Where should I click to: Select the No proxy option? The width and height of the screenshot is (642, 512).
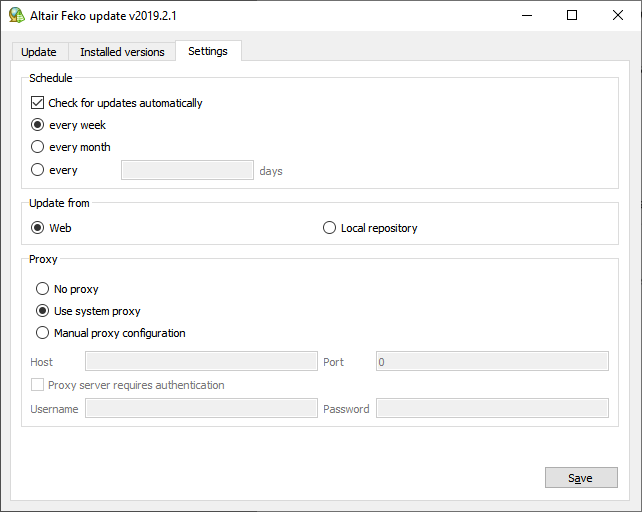43,289
